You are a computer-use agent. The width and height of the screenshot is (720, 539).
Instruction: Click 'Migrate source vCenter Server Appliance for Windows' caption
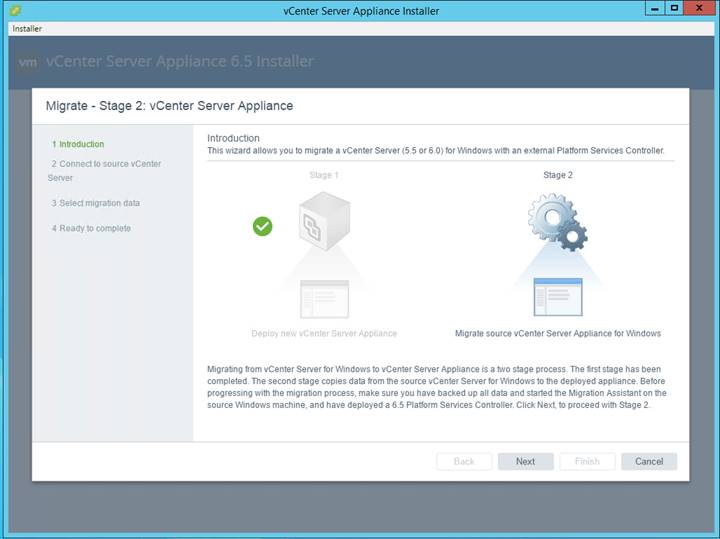pos(558,333)
